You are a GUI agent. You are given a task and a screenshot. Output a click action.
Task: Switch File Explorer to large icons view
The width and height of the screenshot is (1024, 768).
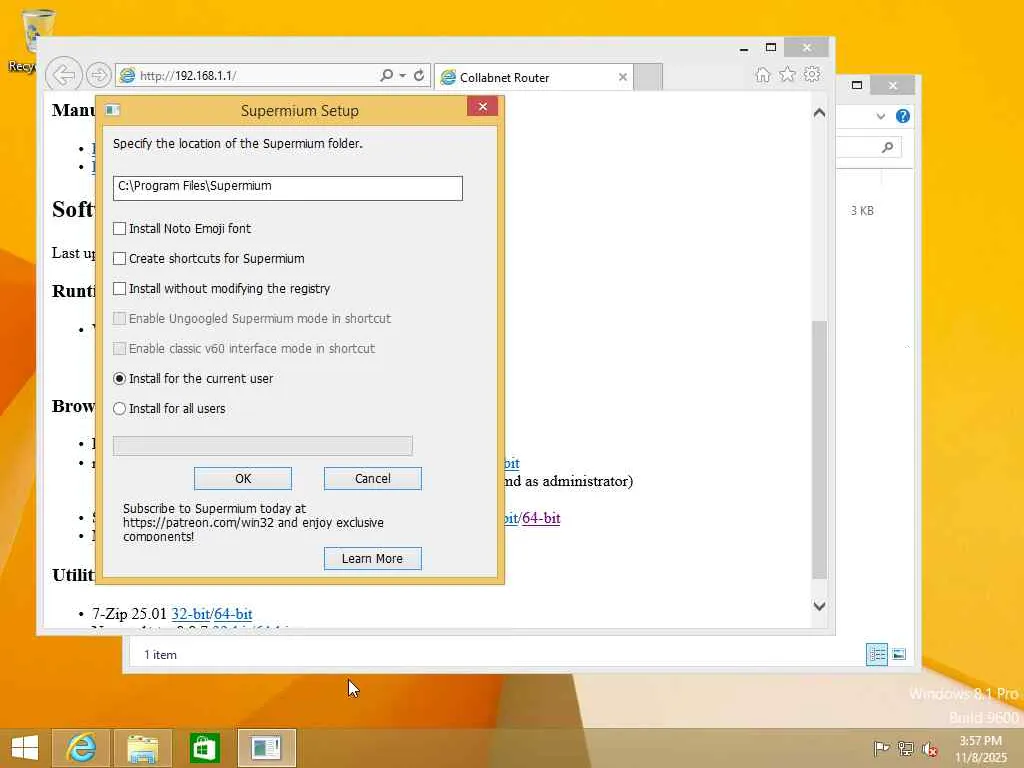tap(899, 654)
